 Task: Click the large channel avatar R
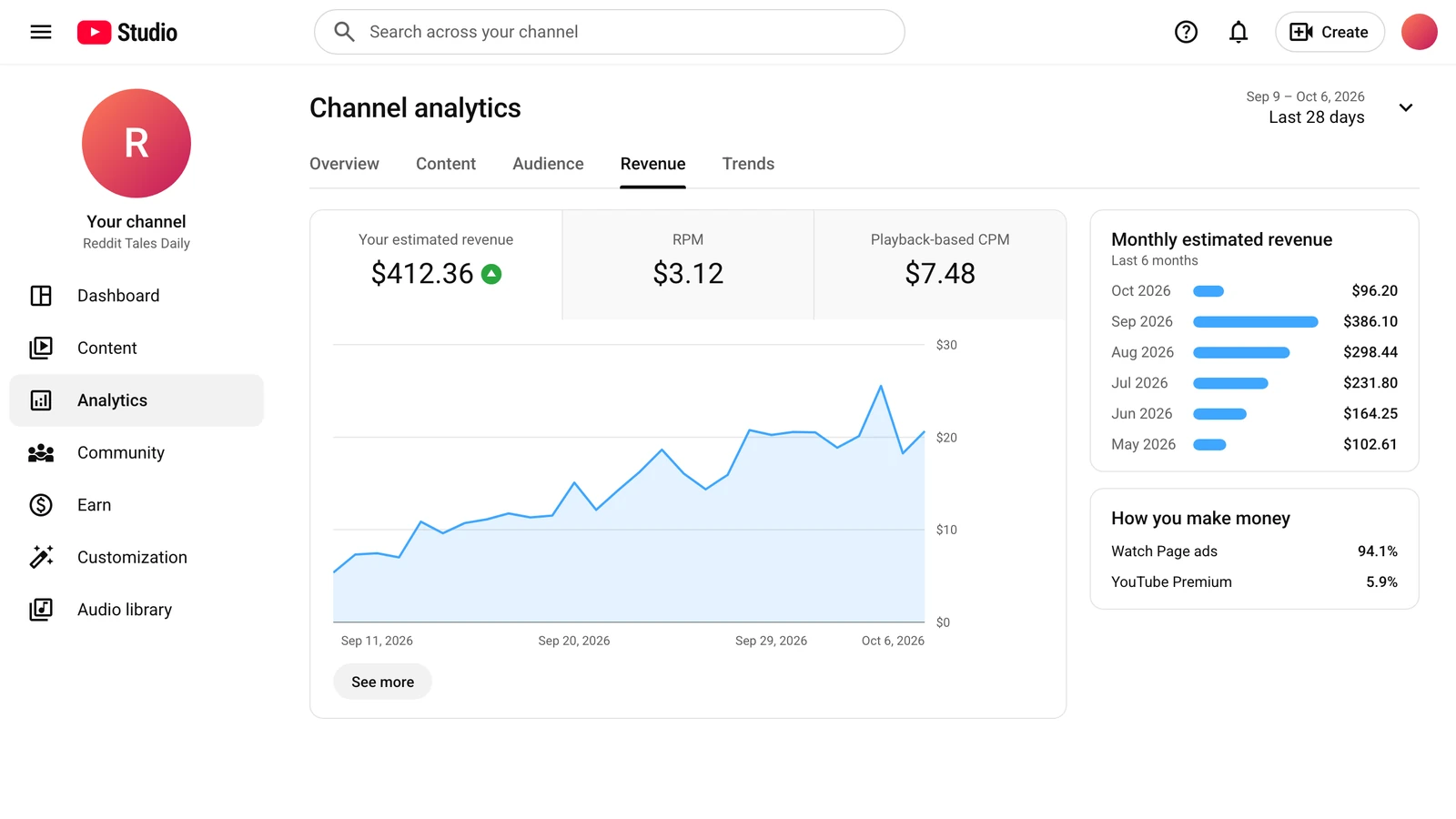point(136,143)
